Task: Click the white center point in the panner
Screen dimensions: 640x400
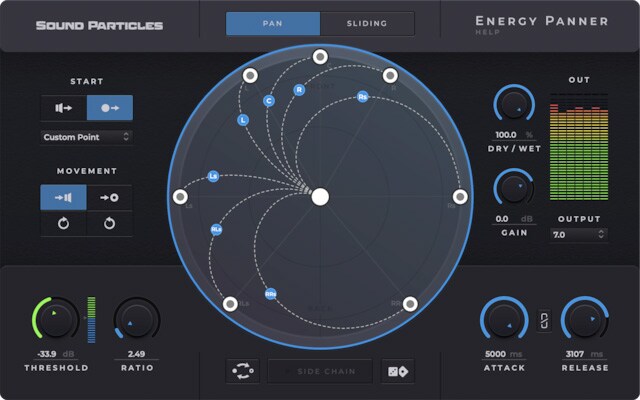Action: point(320,197)
